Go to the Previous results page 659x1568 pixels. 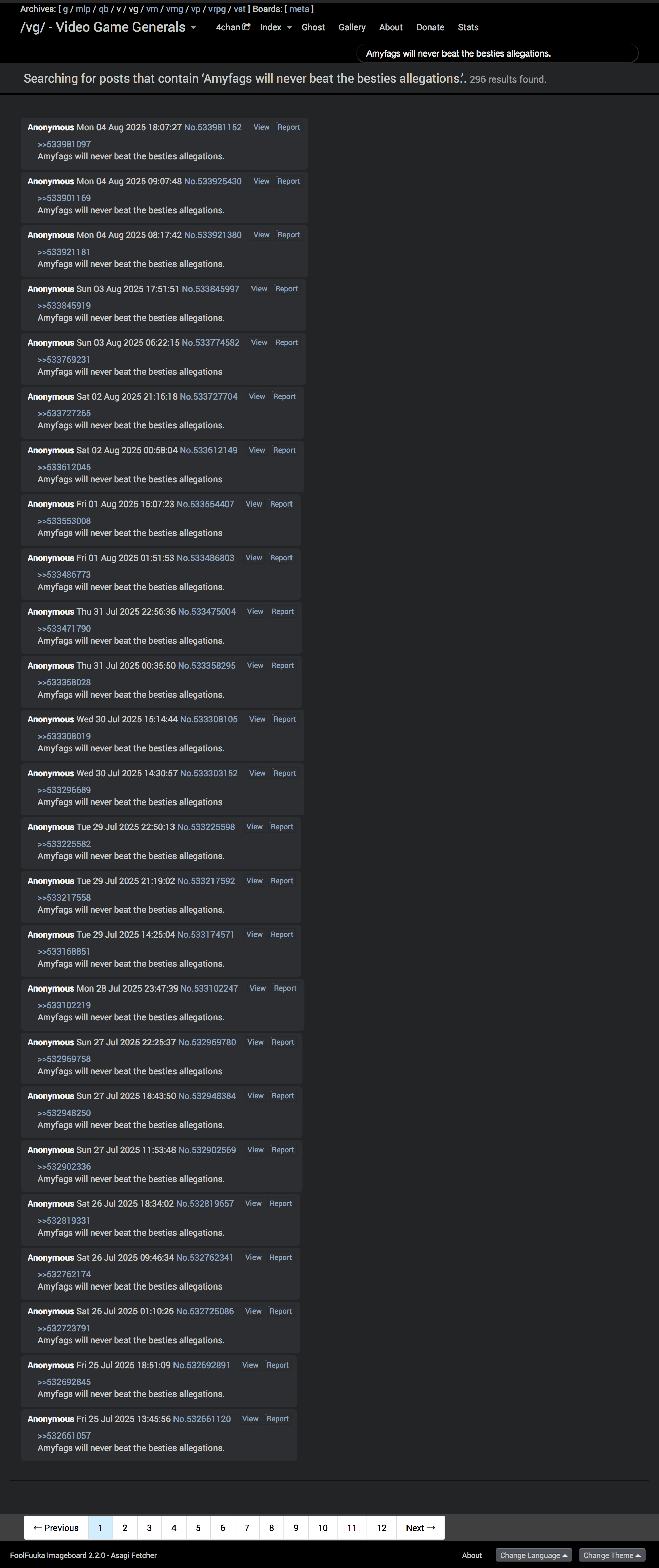coord(56,1528)
